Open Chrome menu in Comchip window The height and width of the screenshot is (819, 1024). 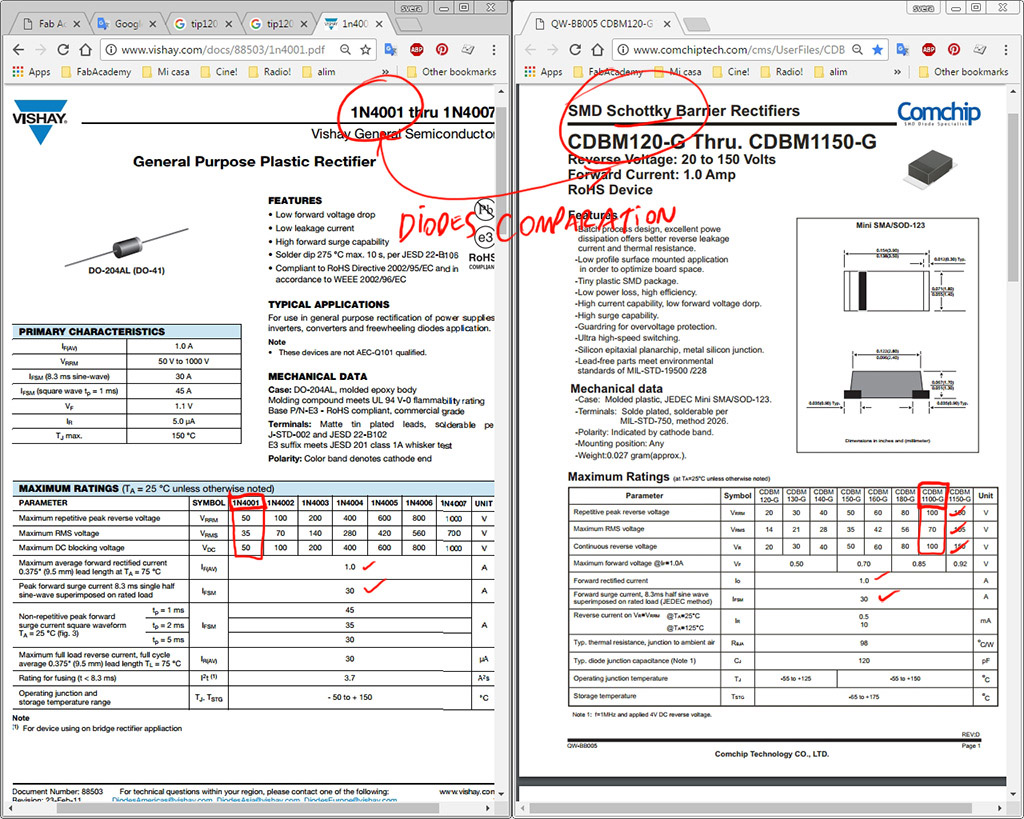[x=1006, y=50]
